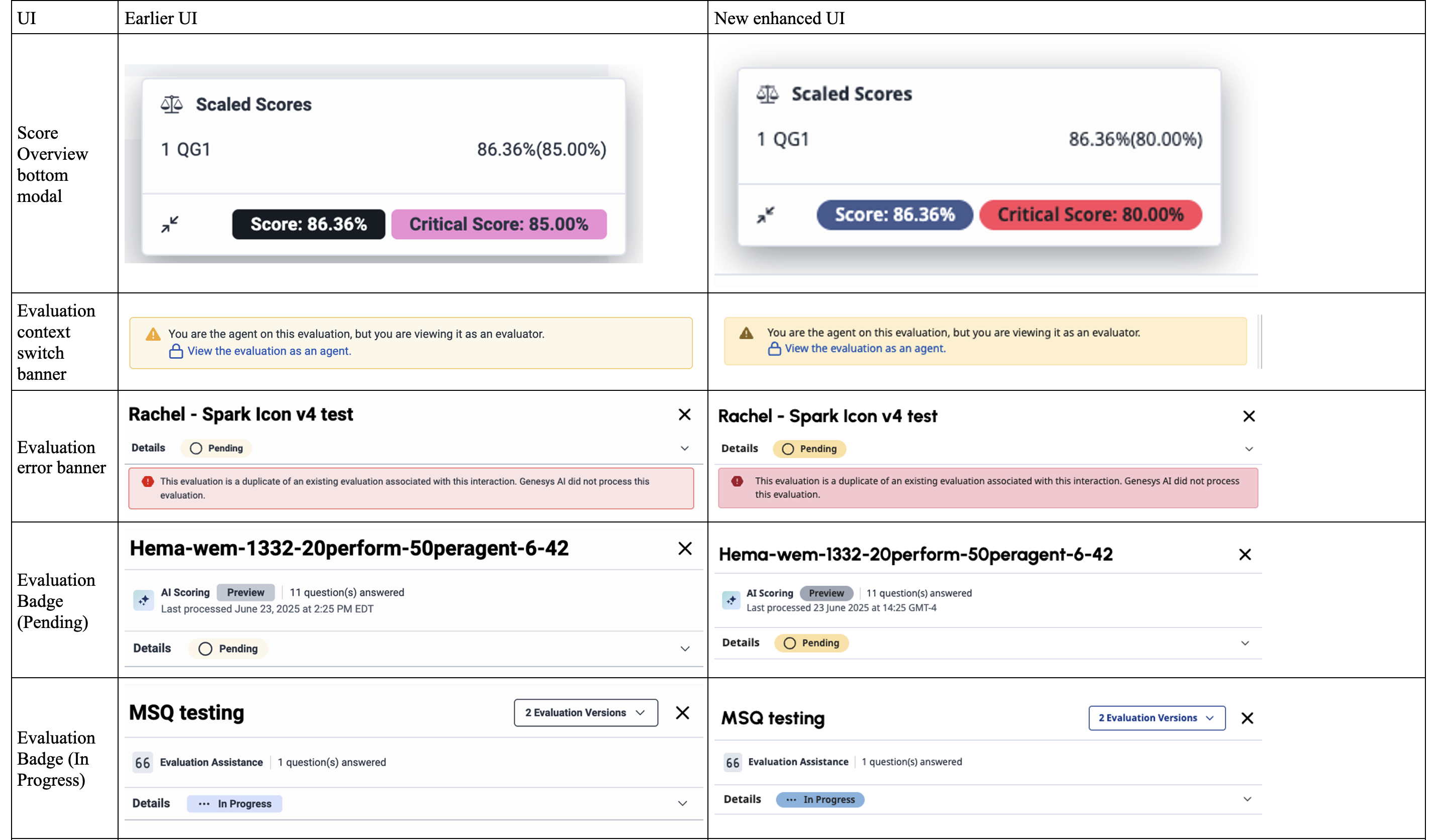Open the blue-outlined 2 Evaluation Versions dropdown
Image resolution: width=1444 pixels, height=840 pixels.
[x=1156, y=718]
